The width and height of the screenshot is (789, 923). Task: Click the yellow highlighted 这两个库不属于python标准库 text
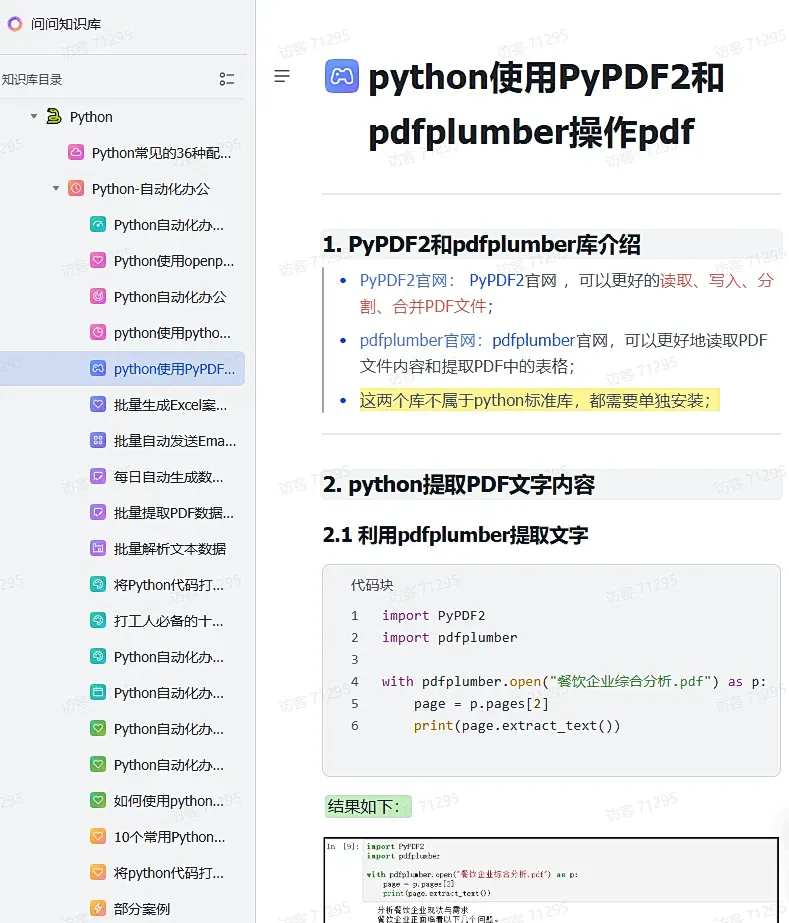[539, 401]
